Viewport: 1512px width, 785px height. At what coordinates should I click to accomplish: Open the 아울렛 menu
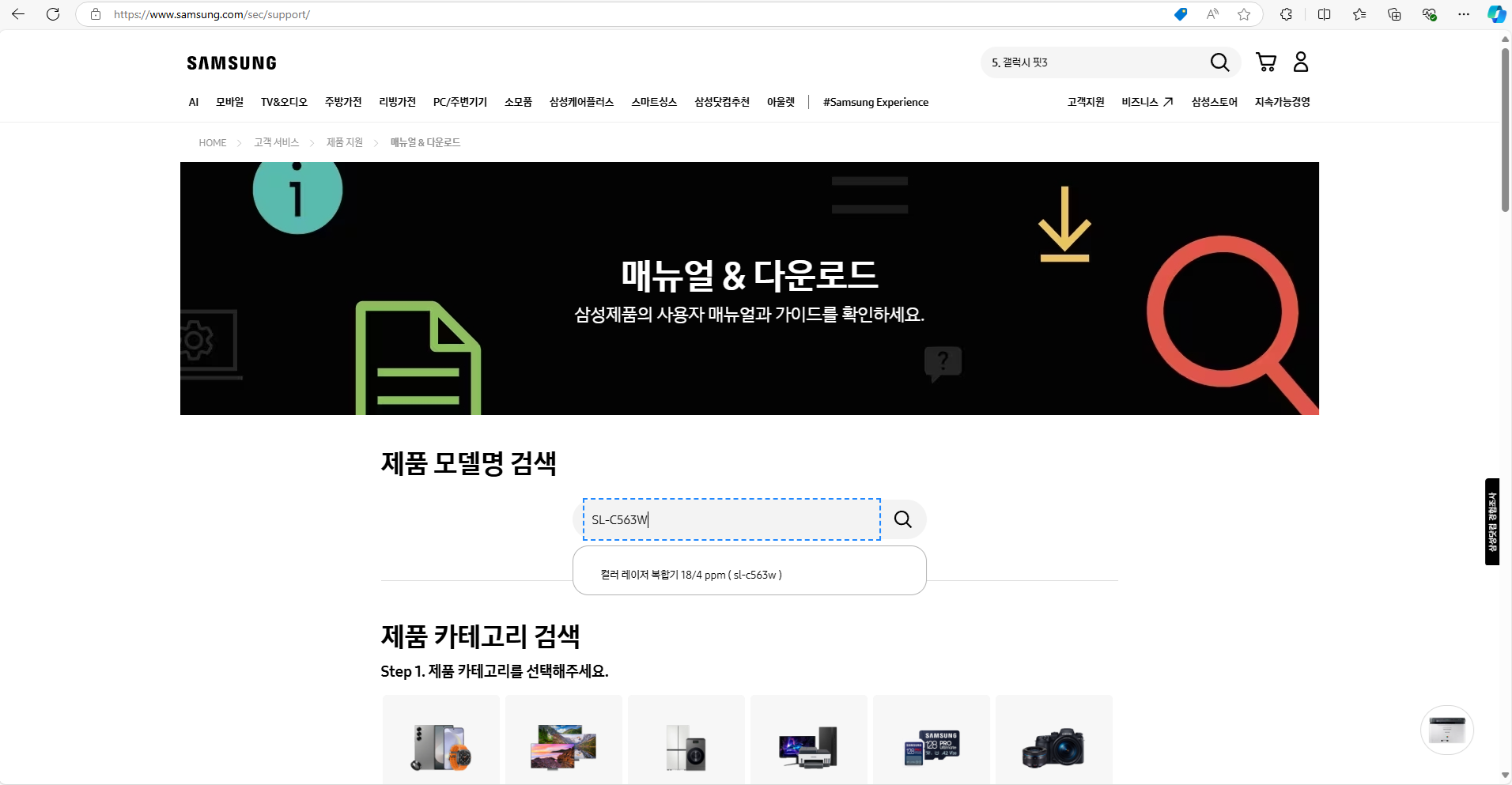pyautogui.click(x=781, y=102)
